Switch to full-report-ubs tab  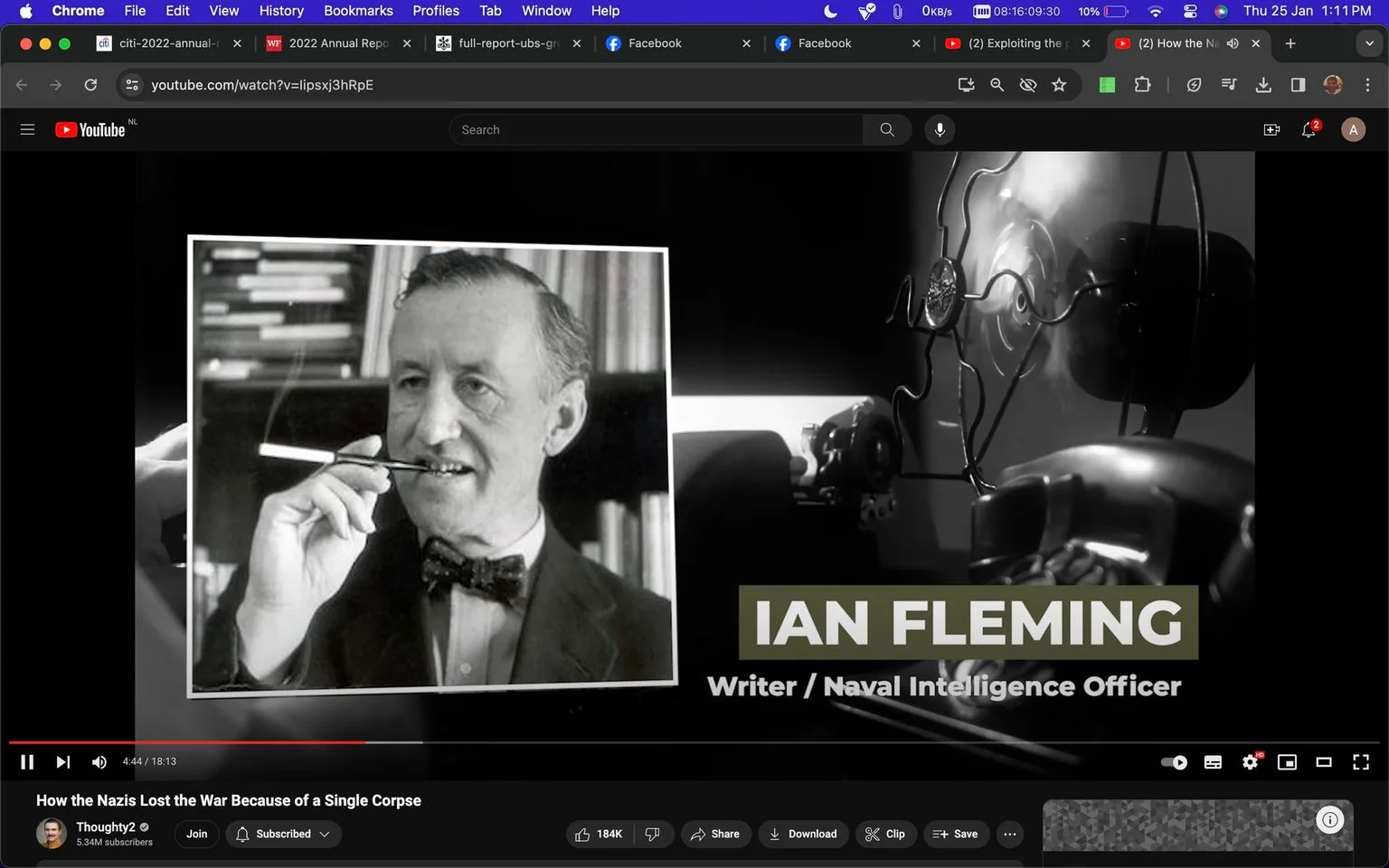coord(508,42)
